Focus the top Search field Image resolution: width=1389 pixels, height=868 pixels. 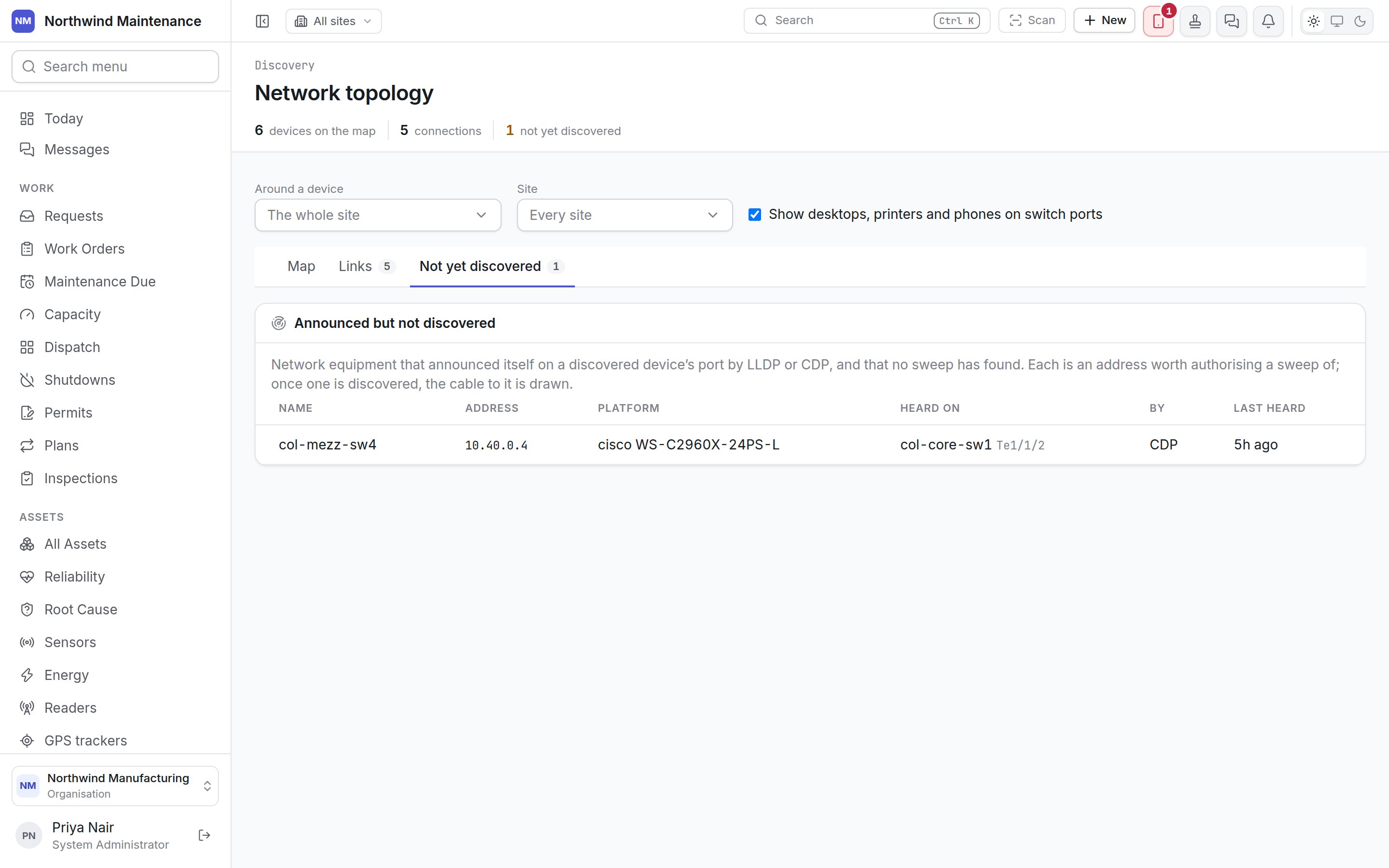coord(867,21)
